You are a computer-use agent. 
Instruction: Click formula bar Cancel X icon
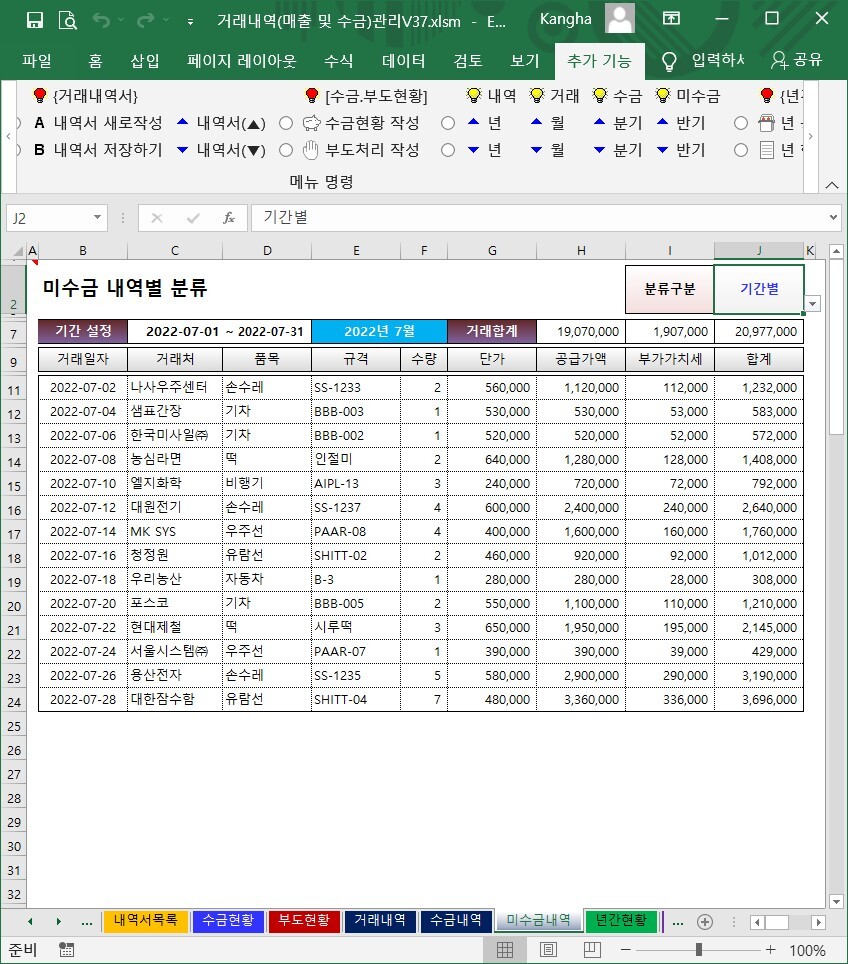click(157, 218)
